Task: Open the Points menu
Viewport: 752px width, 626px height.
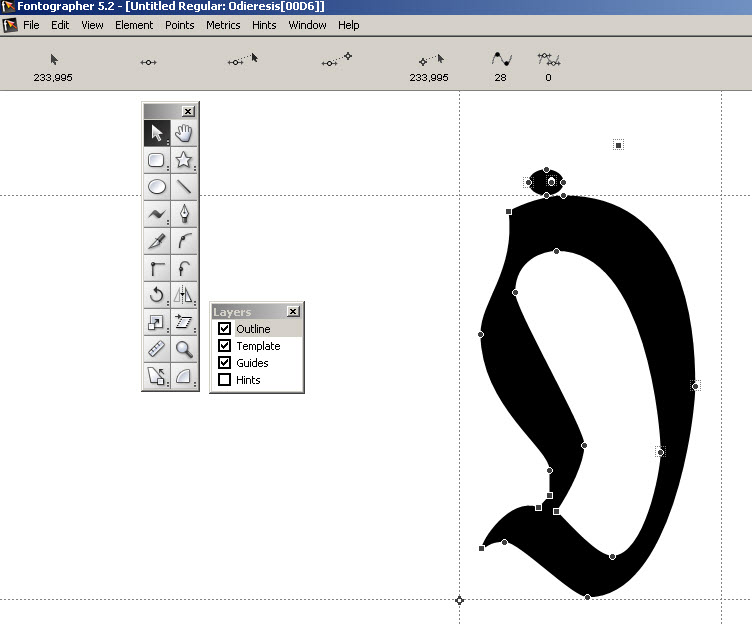Action: [180, 25]
